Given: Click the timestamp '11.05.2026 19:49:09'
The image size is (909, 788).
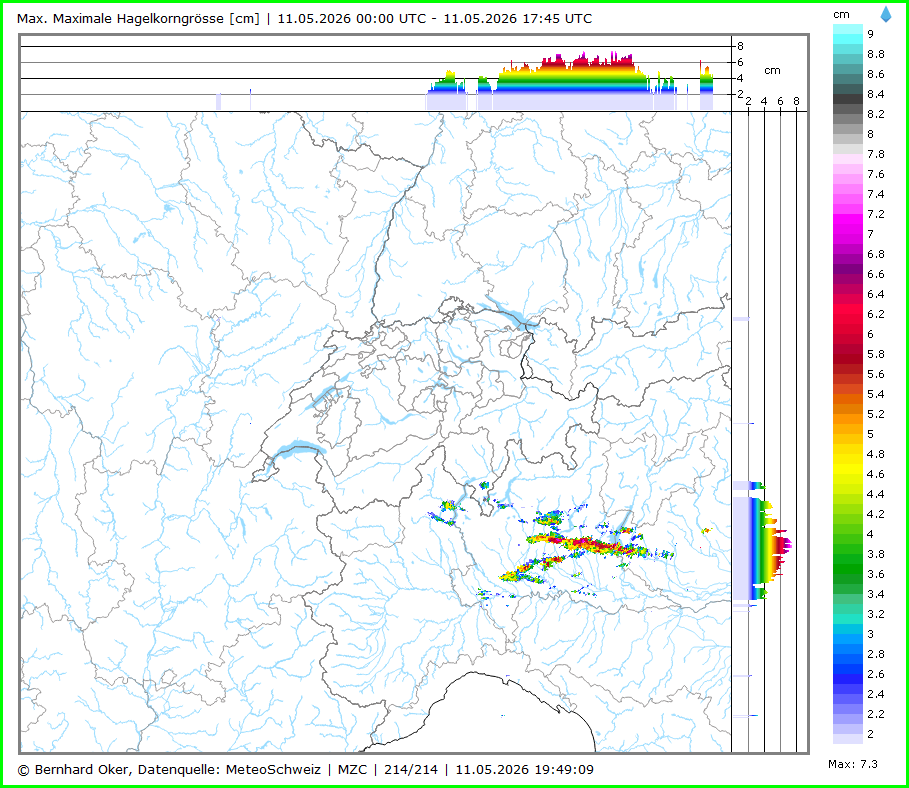Looking at the screenshot, I should pyautogui.click(x=524, y=769).
